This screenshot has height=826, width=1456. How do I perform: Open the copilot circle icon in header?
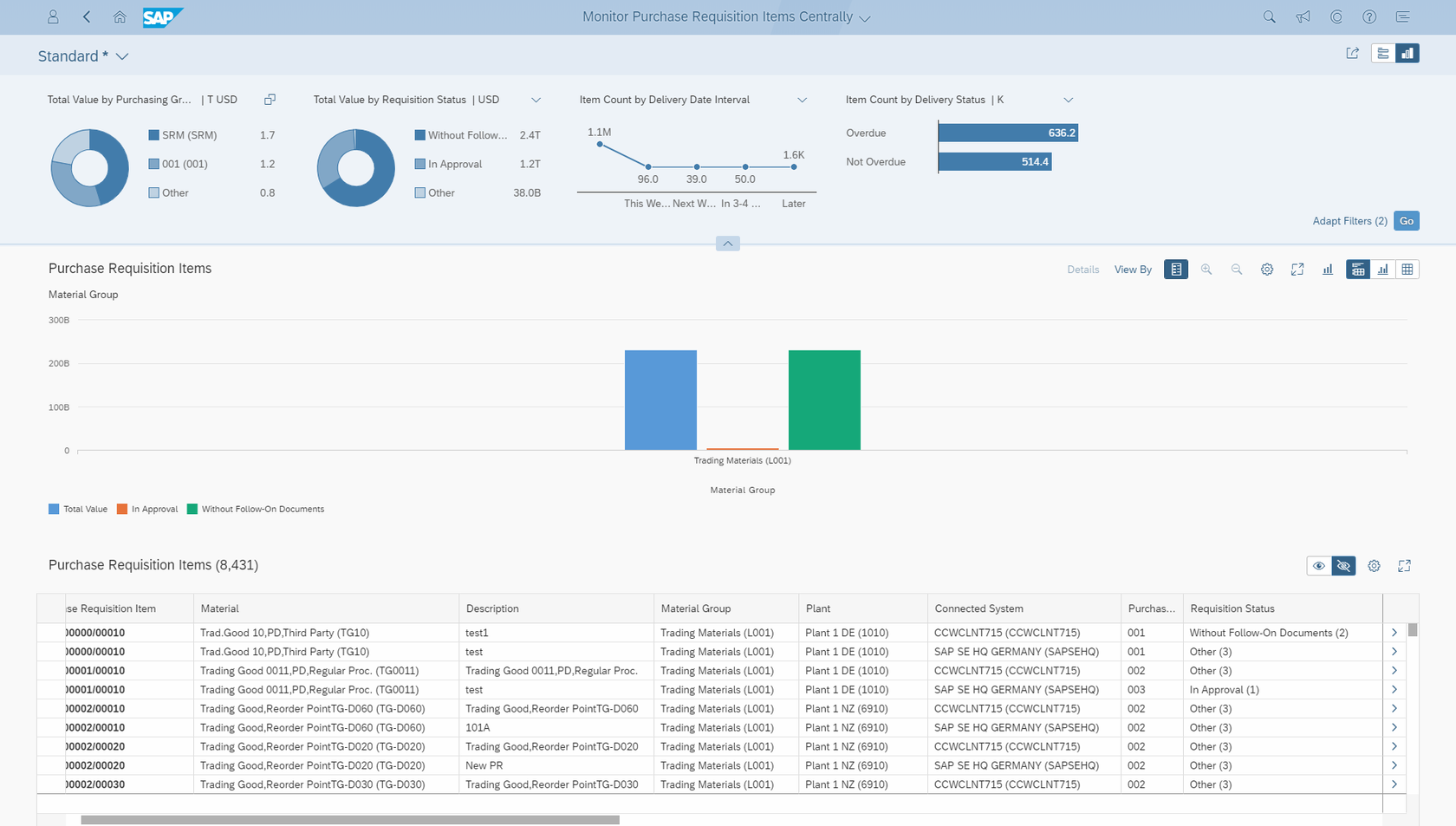coord(1336,16)
